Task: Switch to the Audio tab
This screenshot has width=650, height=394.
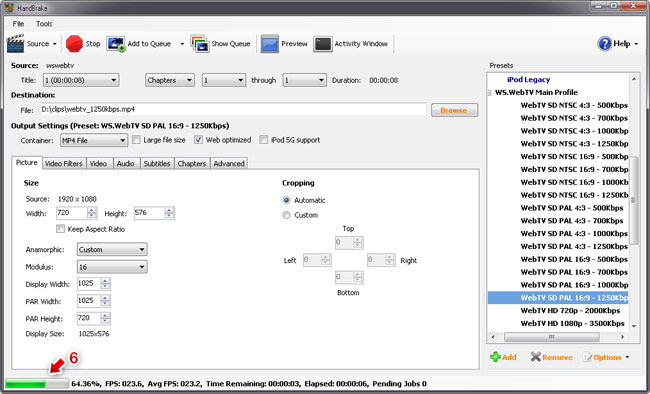Action: click(125, 164)
